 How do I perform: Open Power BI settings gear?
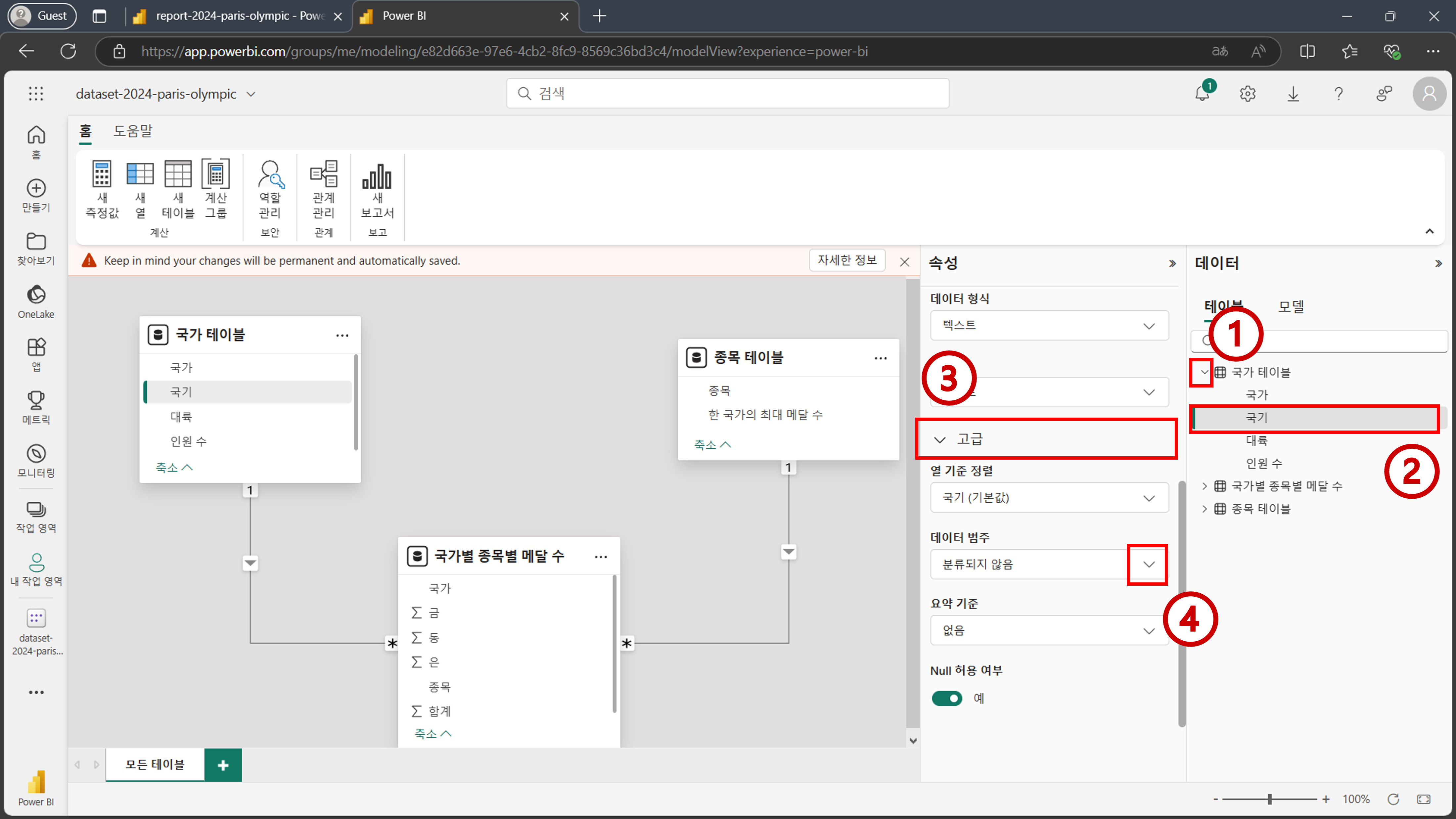[x=1248, y=93]
